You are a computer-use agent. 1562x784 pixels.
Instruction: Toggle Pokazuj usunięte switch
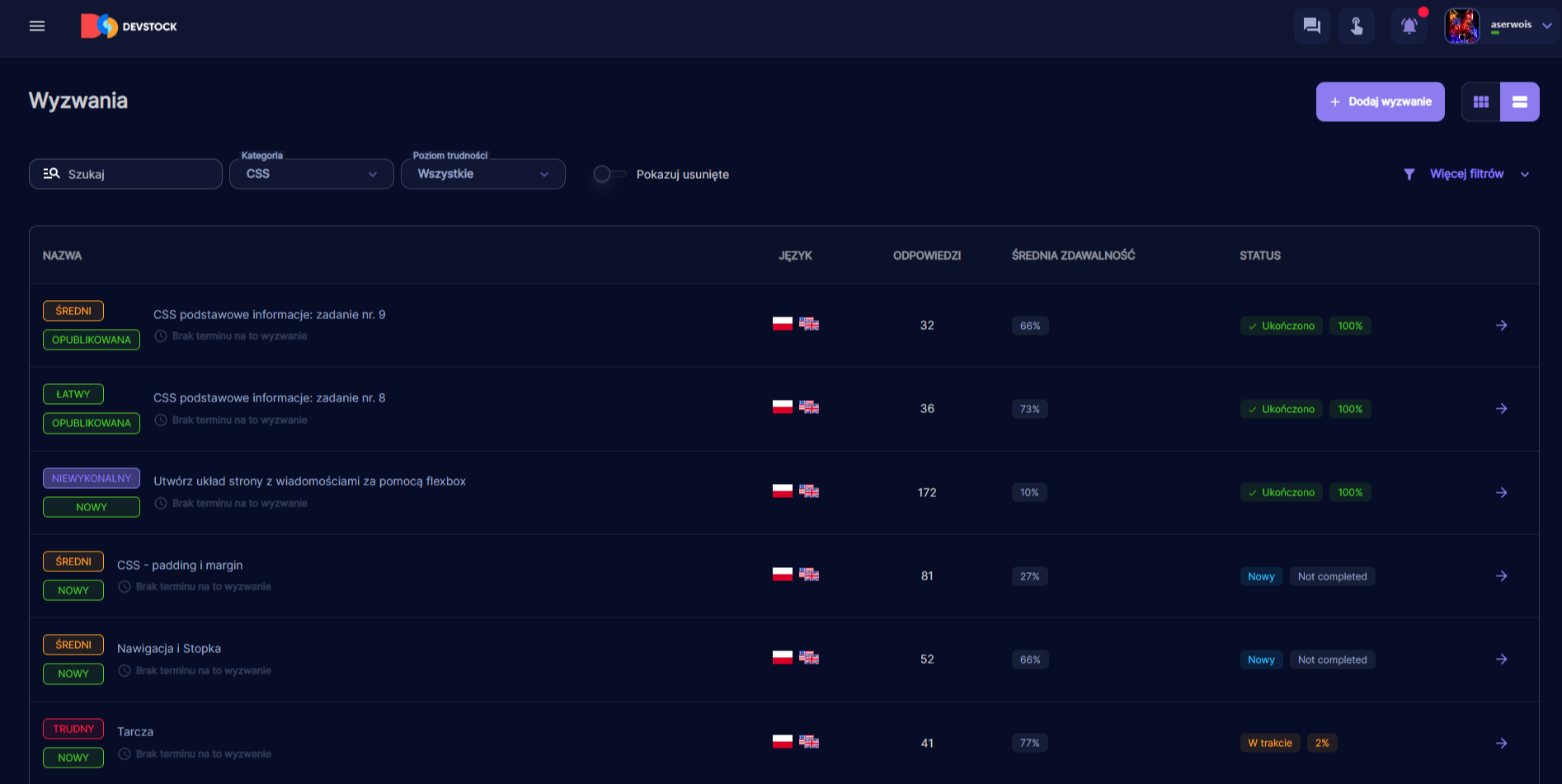pos(610,174)
